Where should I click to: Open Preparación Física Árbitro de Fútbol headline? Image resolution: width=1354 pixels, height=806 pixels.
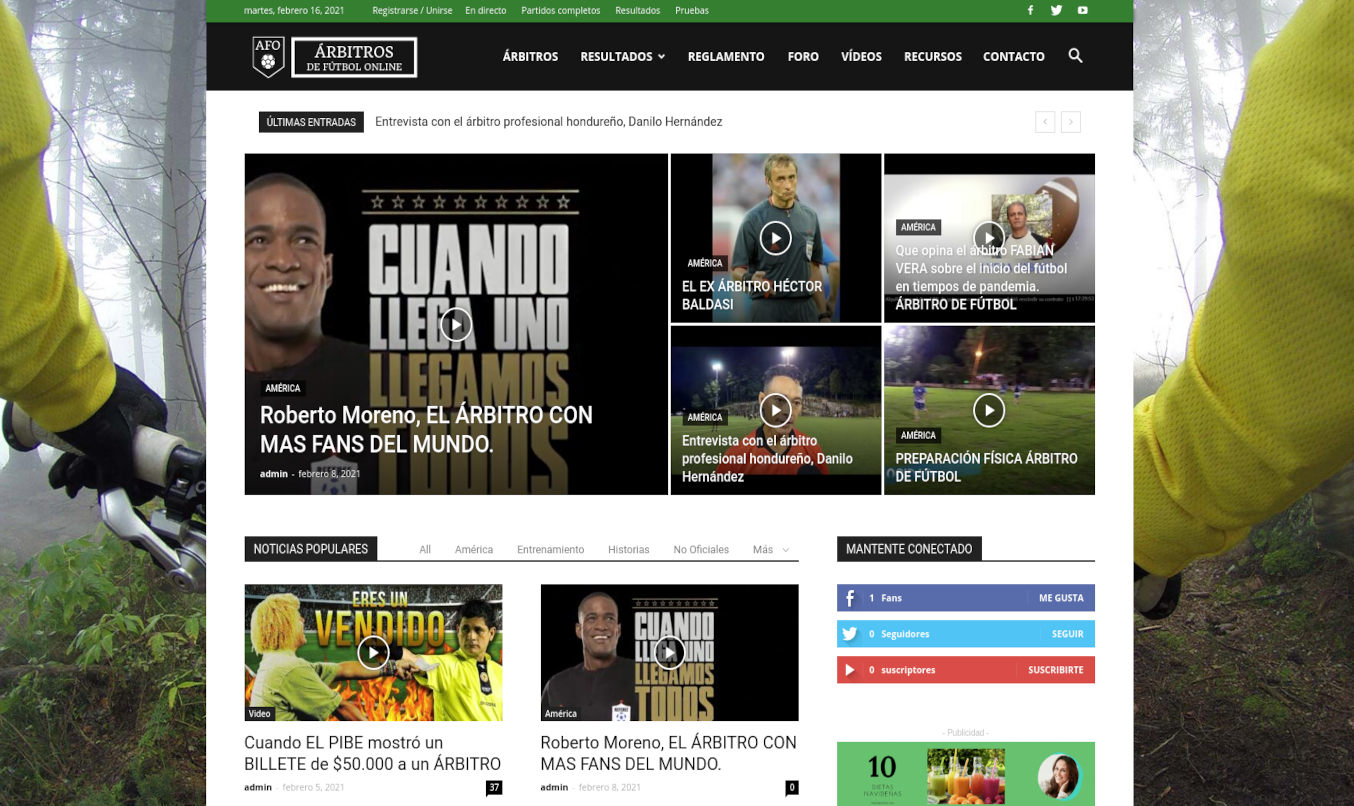986,467
